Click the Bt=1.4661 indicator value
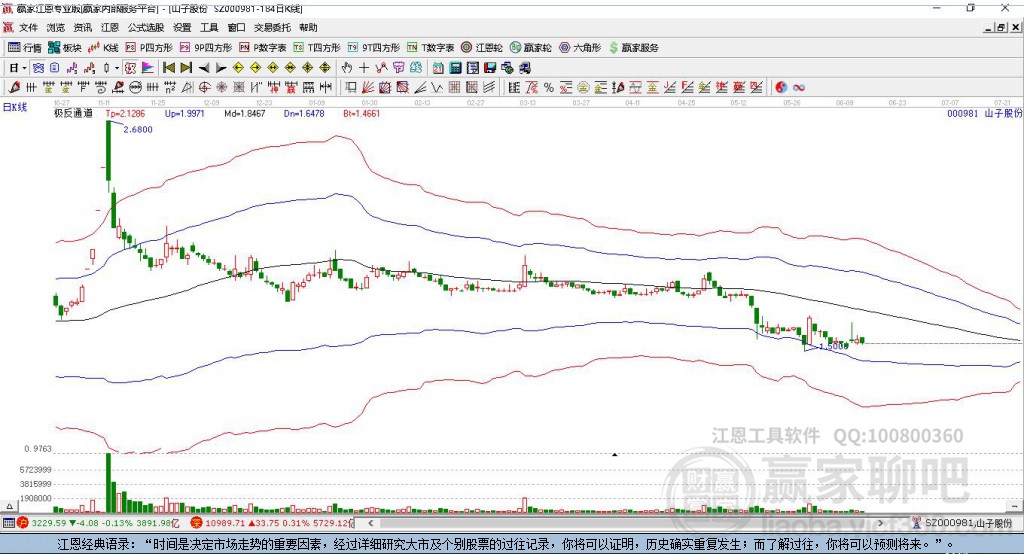This screenshot has width=1024, height=554. [x=361, y=113]
